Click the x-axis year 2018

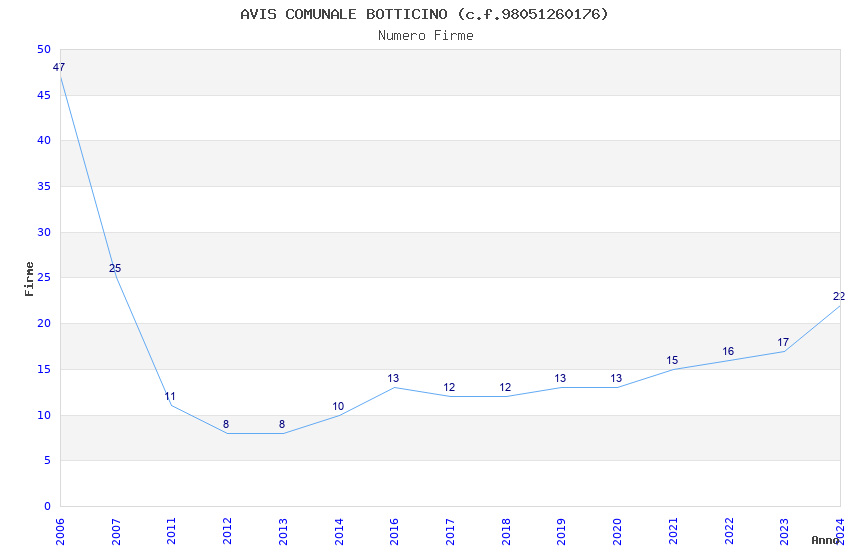coord(506,531)
